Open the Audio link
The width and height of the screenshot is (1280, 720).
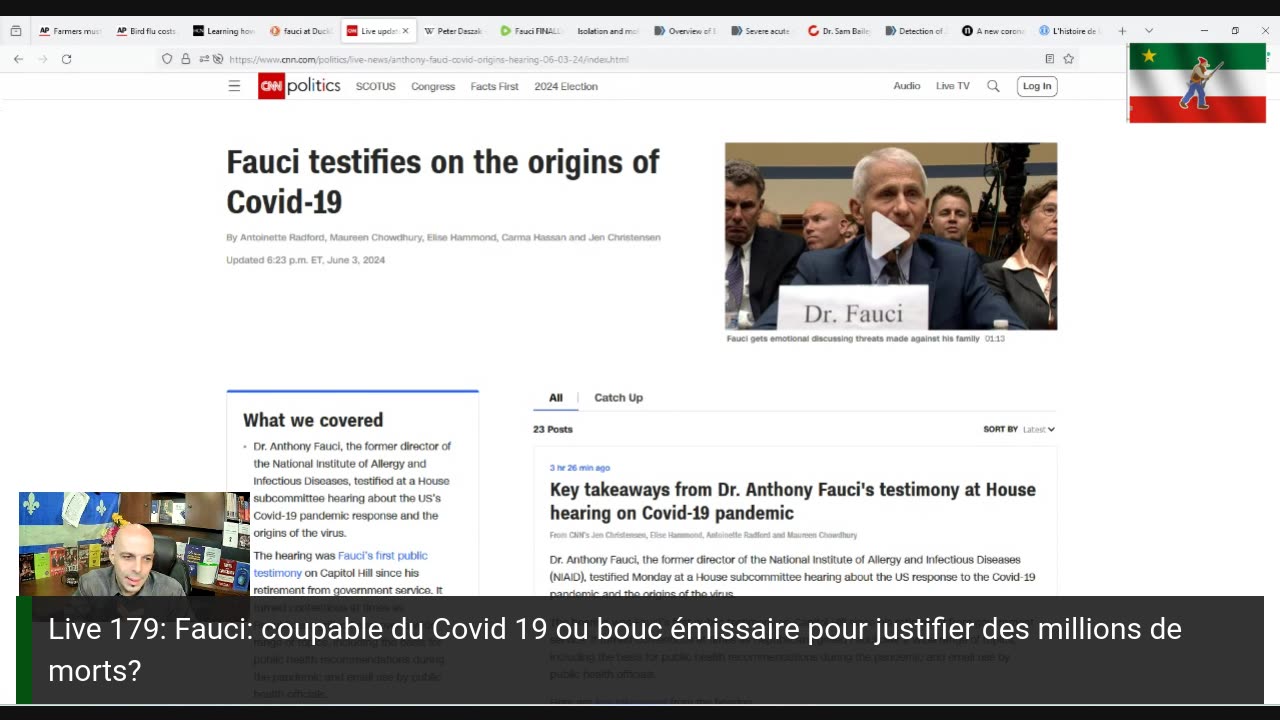pyautogui.click(x=907, y=86)
